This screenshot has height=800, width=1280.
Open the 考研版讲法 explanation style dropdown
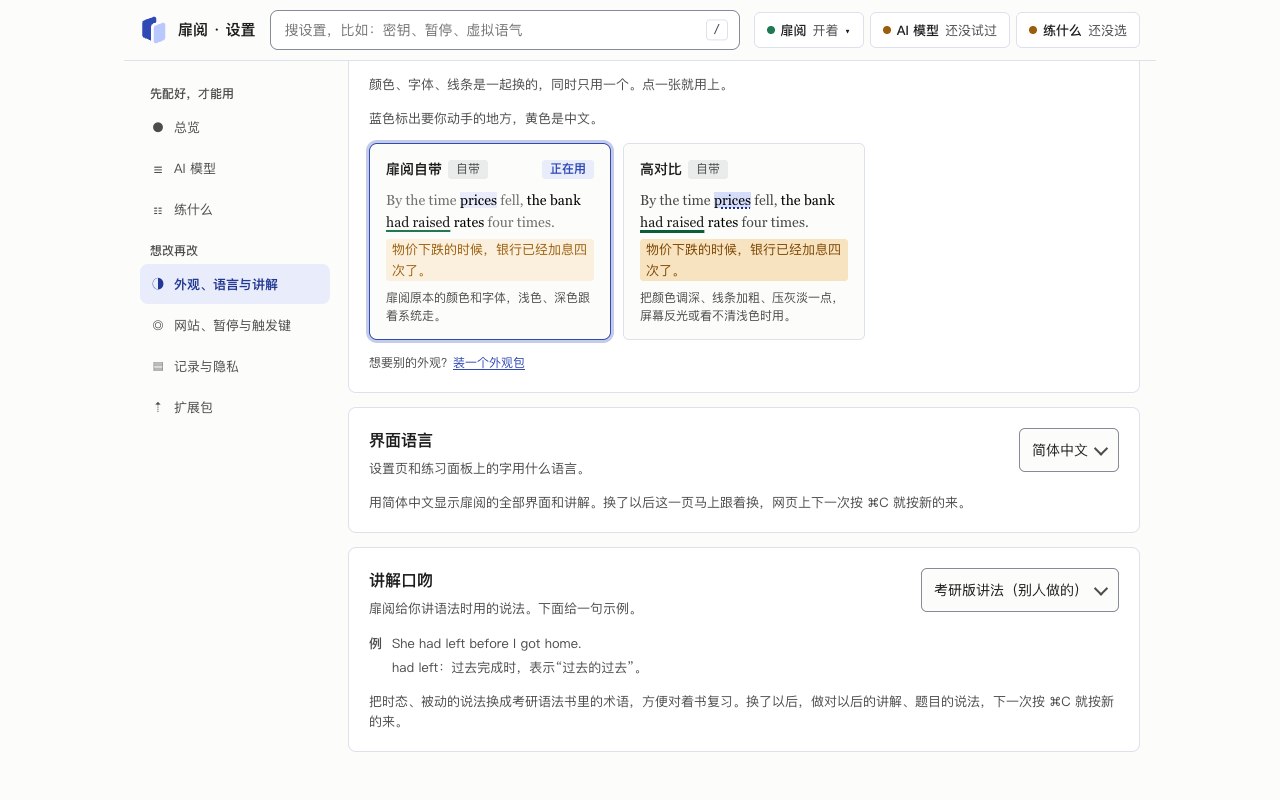tap(1020, 590)
